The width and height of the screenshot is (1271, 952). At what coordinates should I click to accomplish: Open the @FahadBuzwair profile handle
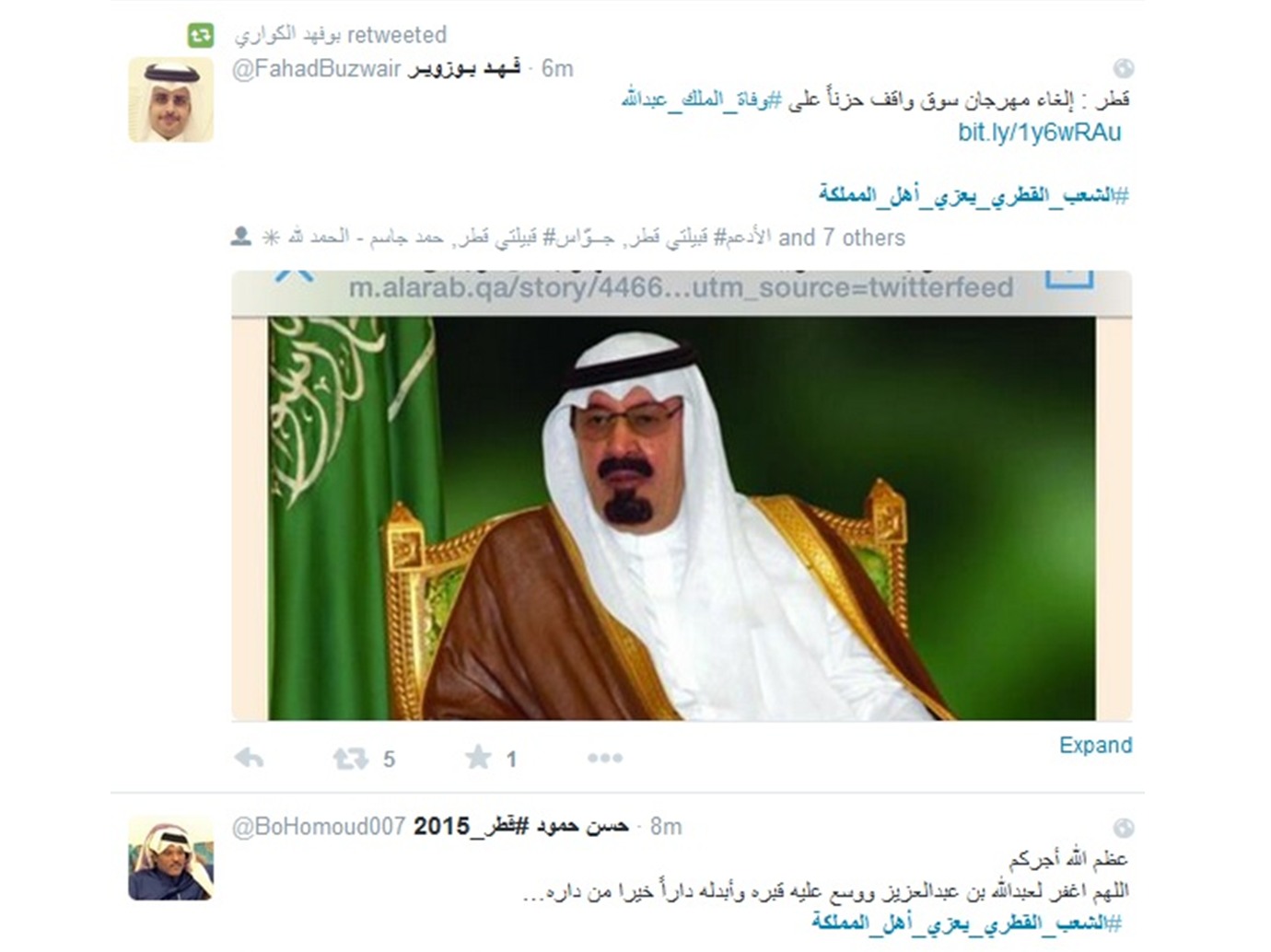click(x=317, y=68)
